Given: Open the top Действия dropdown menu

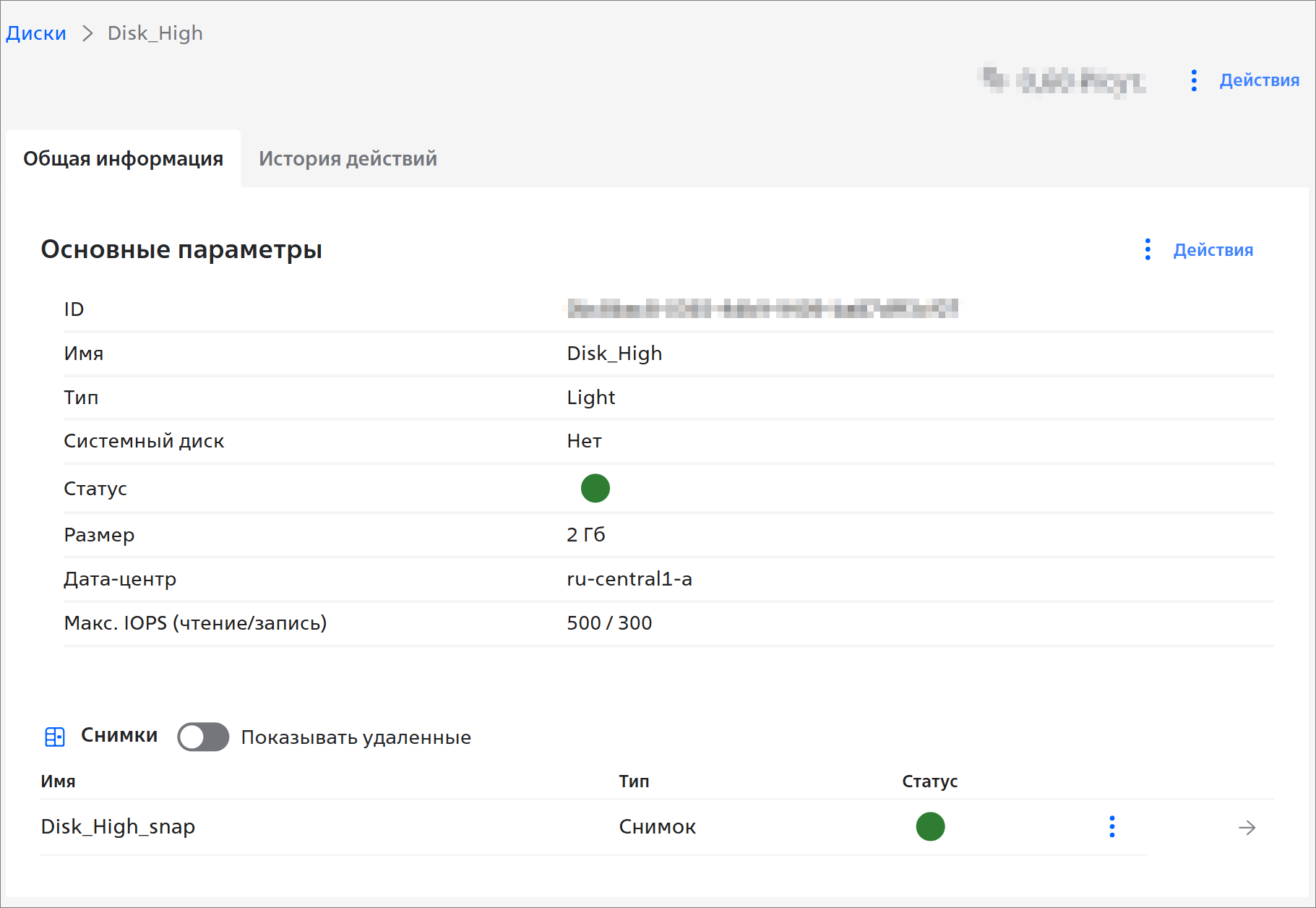Looking at the screenshot, I should (x=1259, y=80).
